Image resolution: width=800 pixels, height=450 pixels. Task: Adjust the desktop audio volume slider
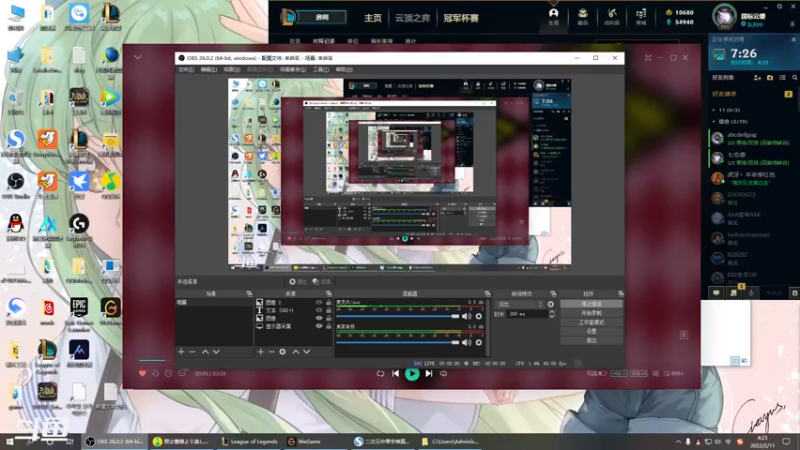coord(398,342)
